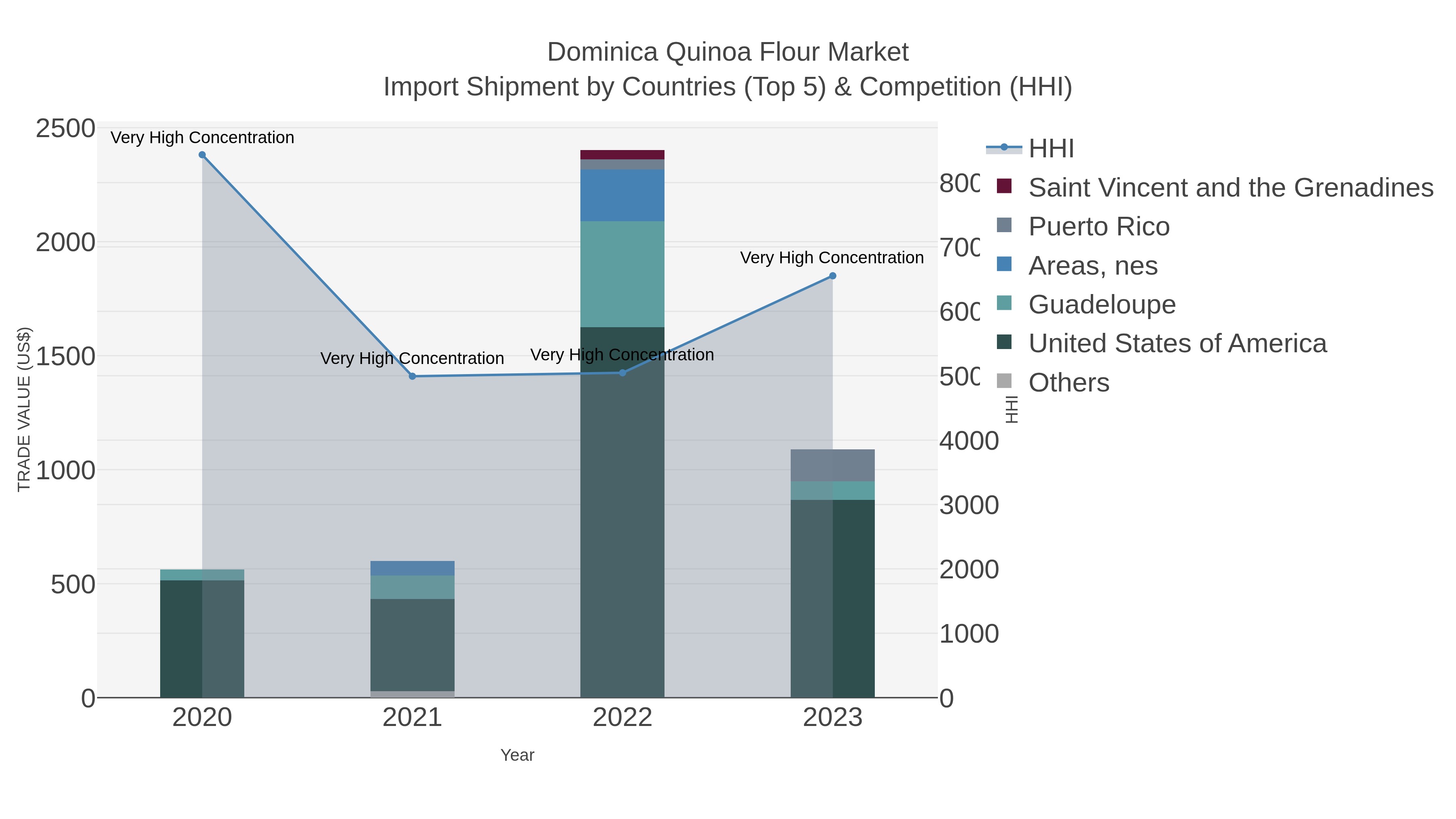
Task: Click the TRADE VALUE (US$) axis title
Action: coord(24,409)
